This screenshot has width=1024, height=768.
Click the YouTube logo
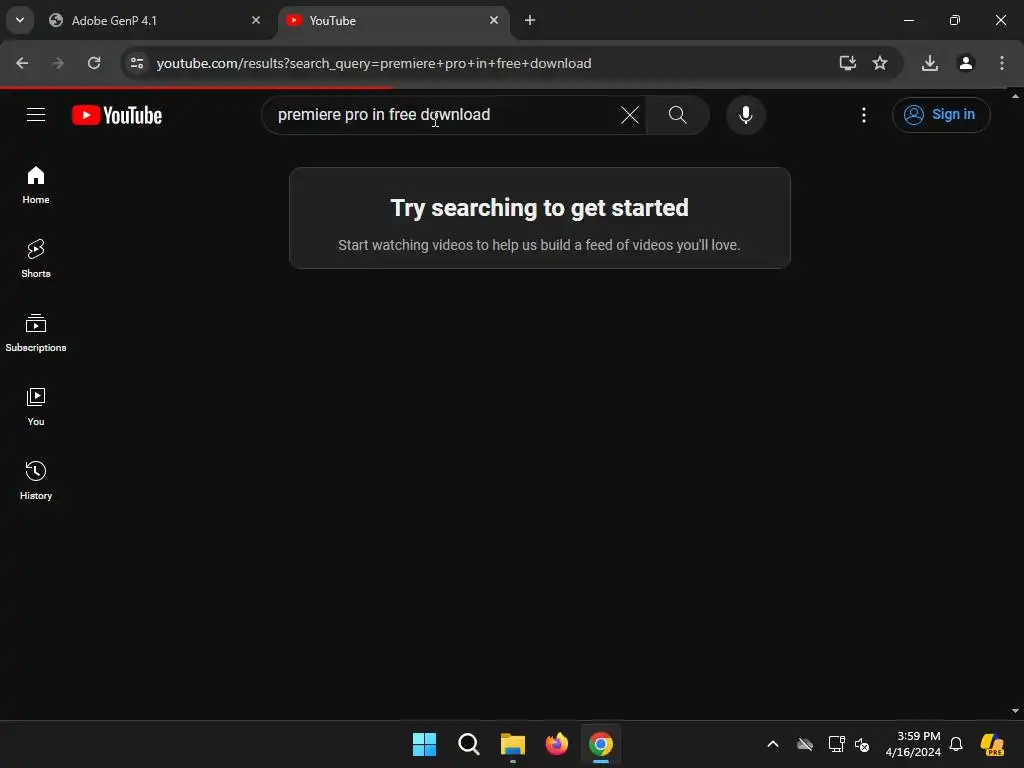tap(117, 115)
